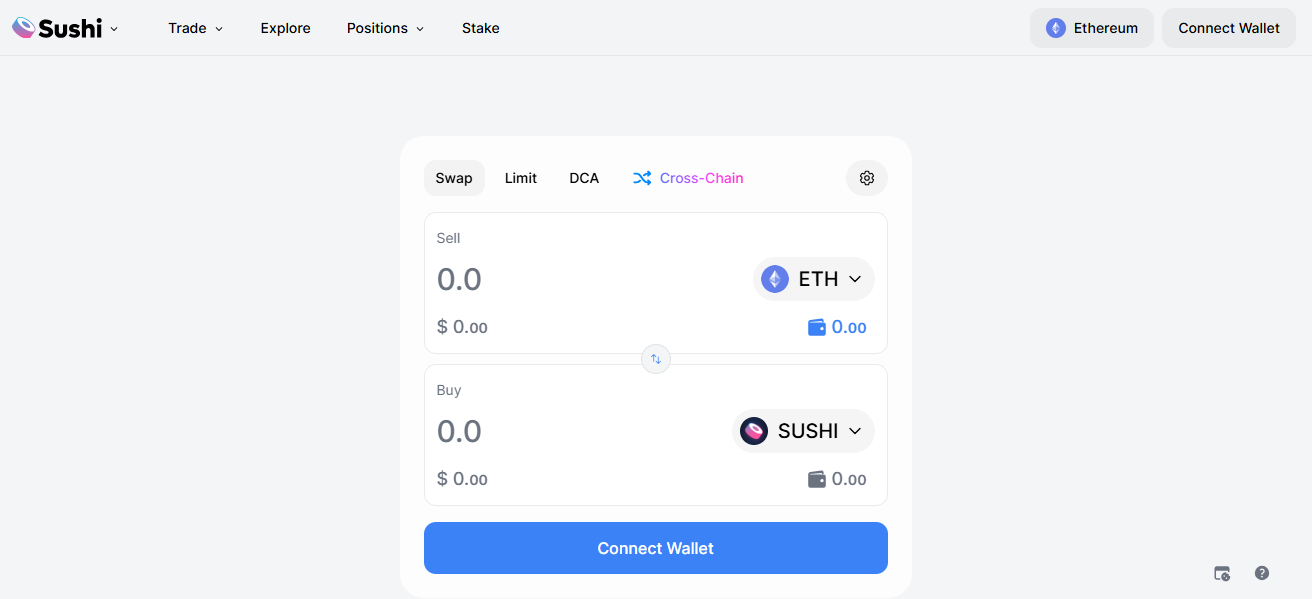This screenshot has width=1312, height=599.
Task: Go to the Explore page
Action: [286, 28]
